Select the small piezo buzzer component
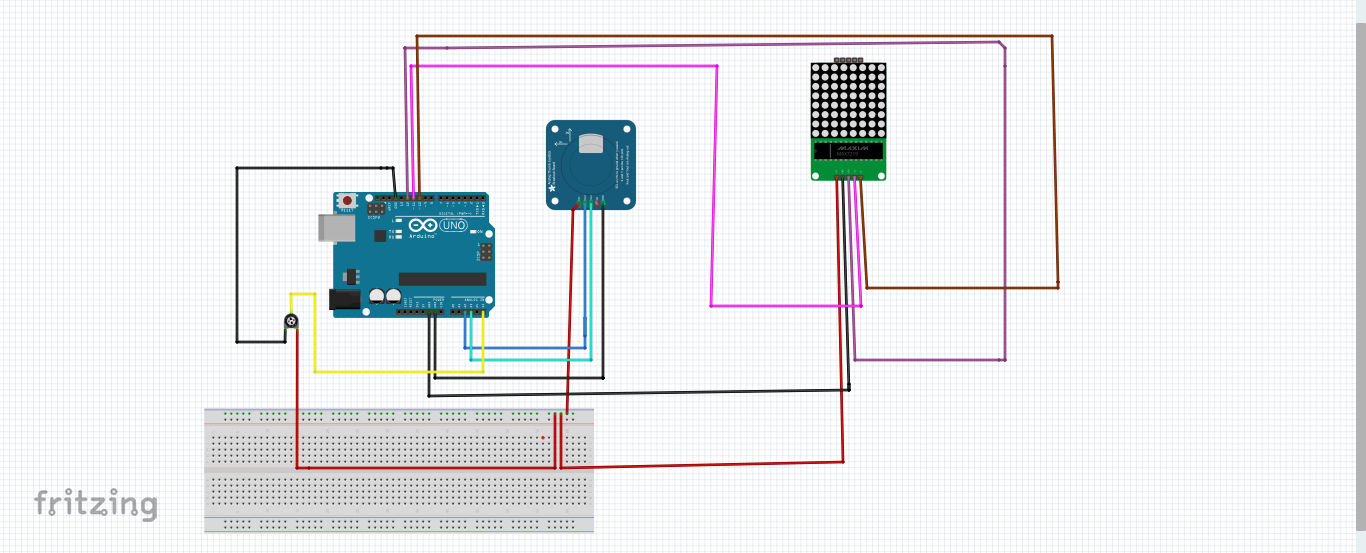The height and width of the screenshot is (553, 1366). tap(291, 321)
